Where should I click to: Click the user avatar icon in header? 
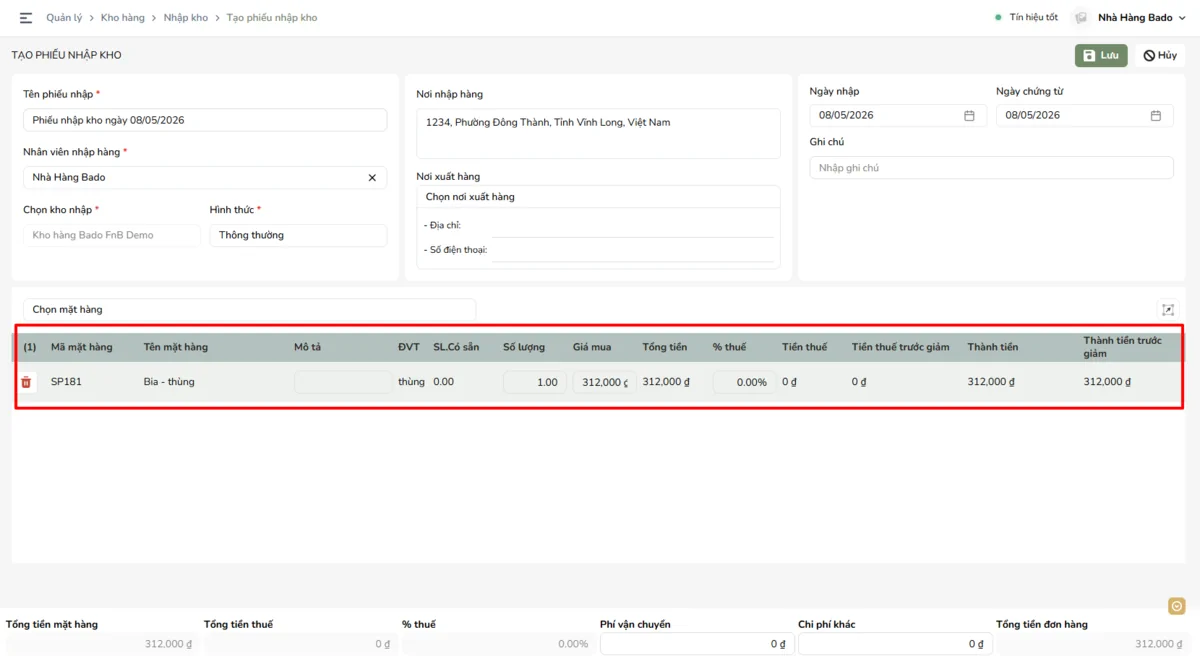[1080, 18]
